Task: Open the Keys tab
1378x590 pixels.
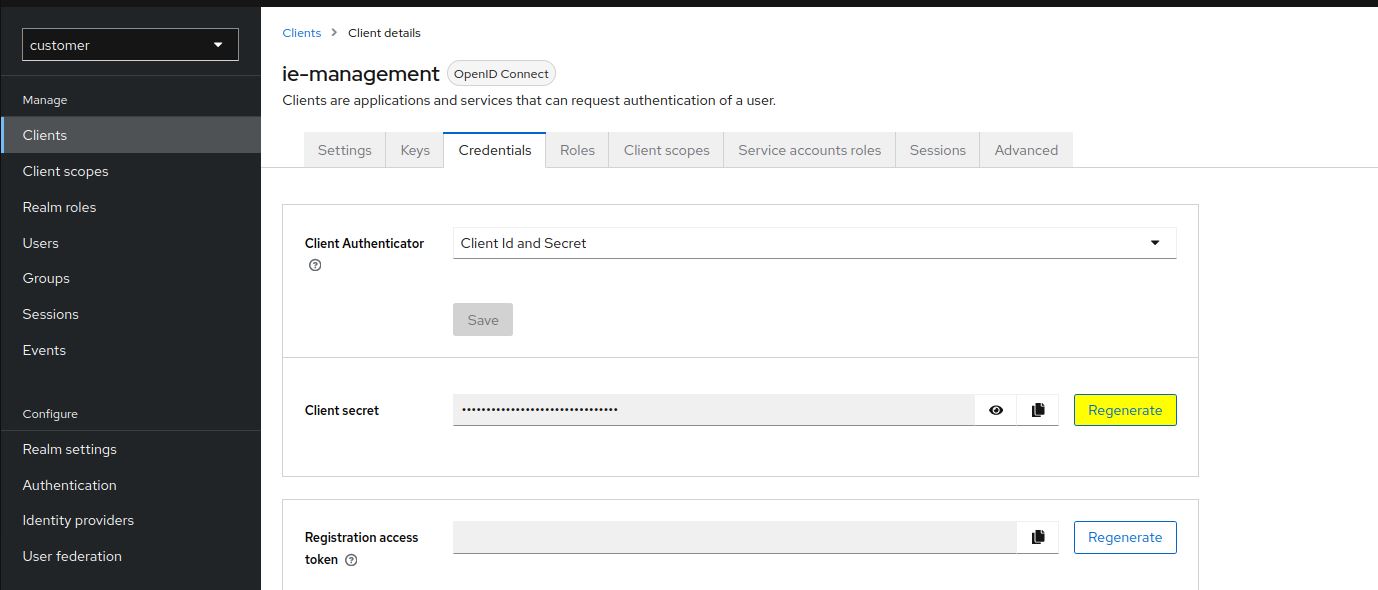Action: tap(415, 150)
